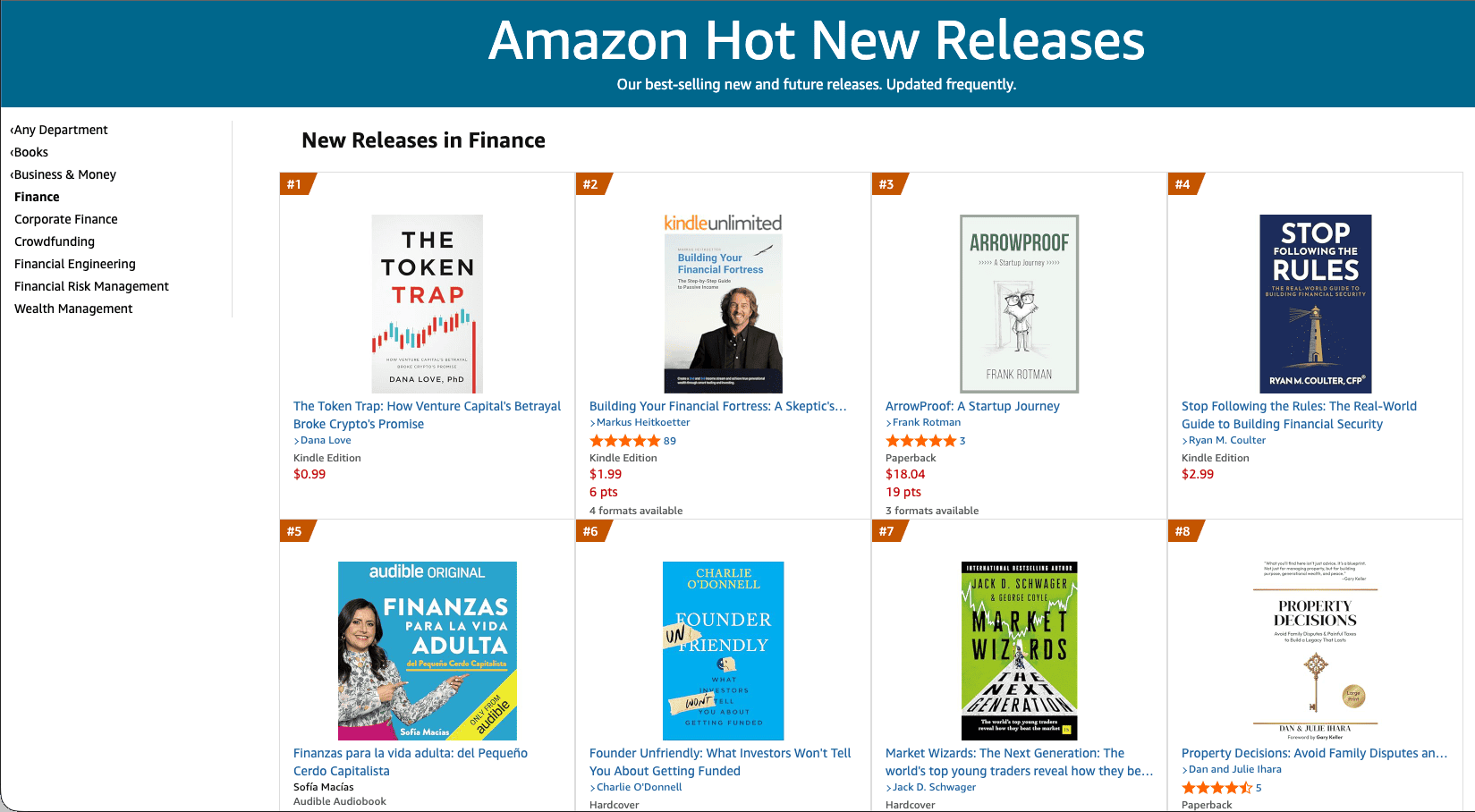Collapse back to the Books category

(x=30, y=151)
